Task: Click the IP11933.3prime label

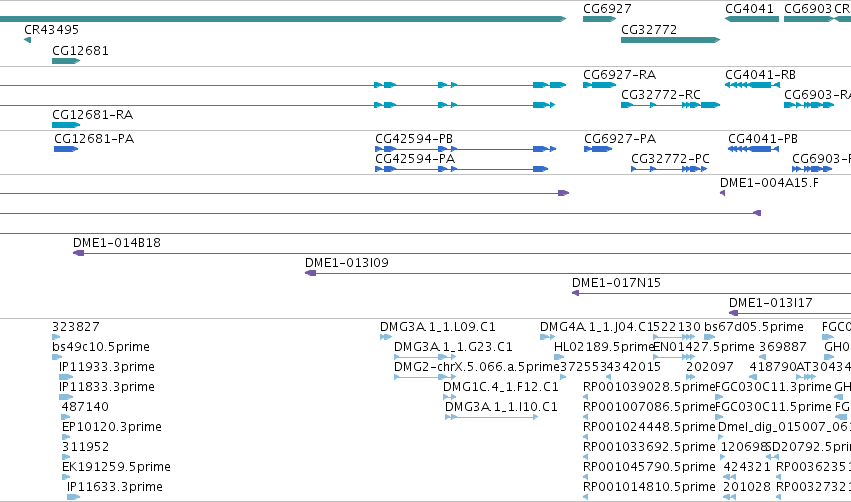Action: 106,367
